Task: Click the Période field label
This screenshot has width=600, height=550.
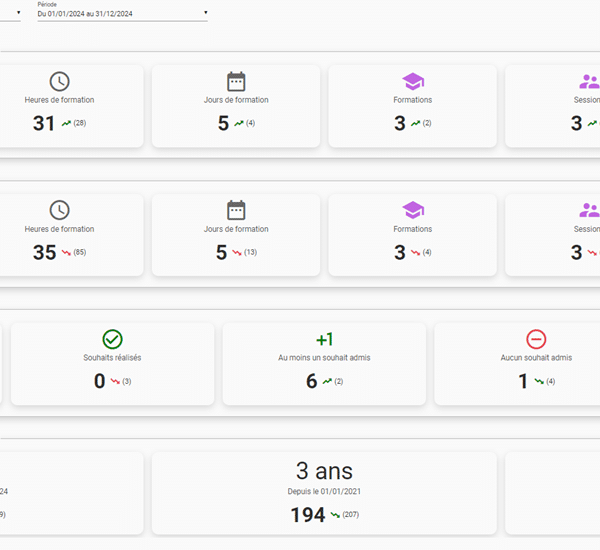Action: (x=47, y=5)
